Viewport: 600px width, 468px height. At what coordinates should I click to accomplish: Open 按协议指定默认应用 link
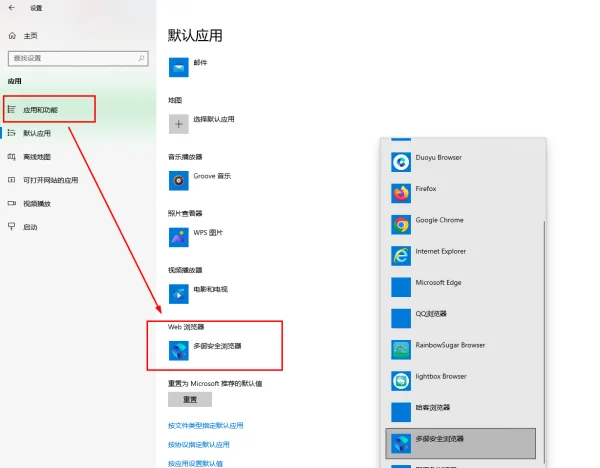(x=199, y=445)
